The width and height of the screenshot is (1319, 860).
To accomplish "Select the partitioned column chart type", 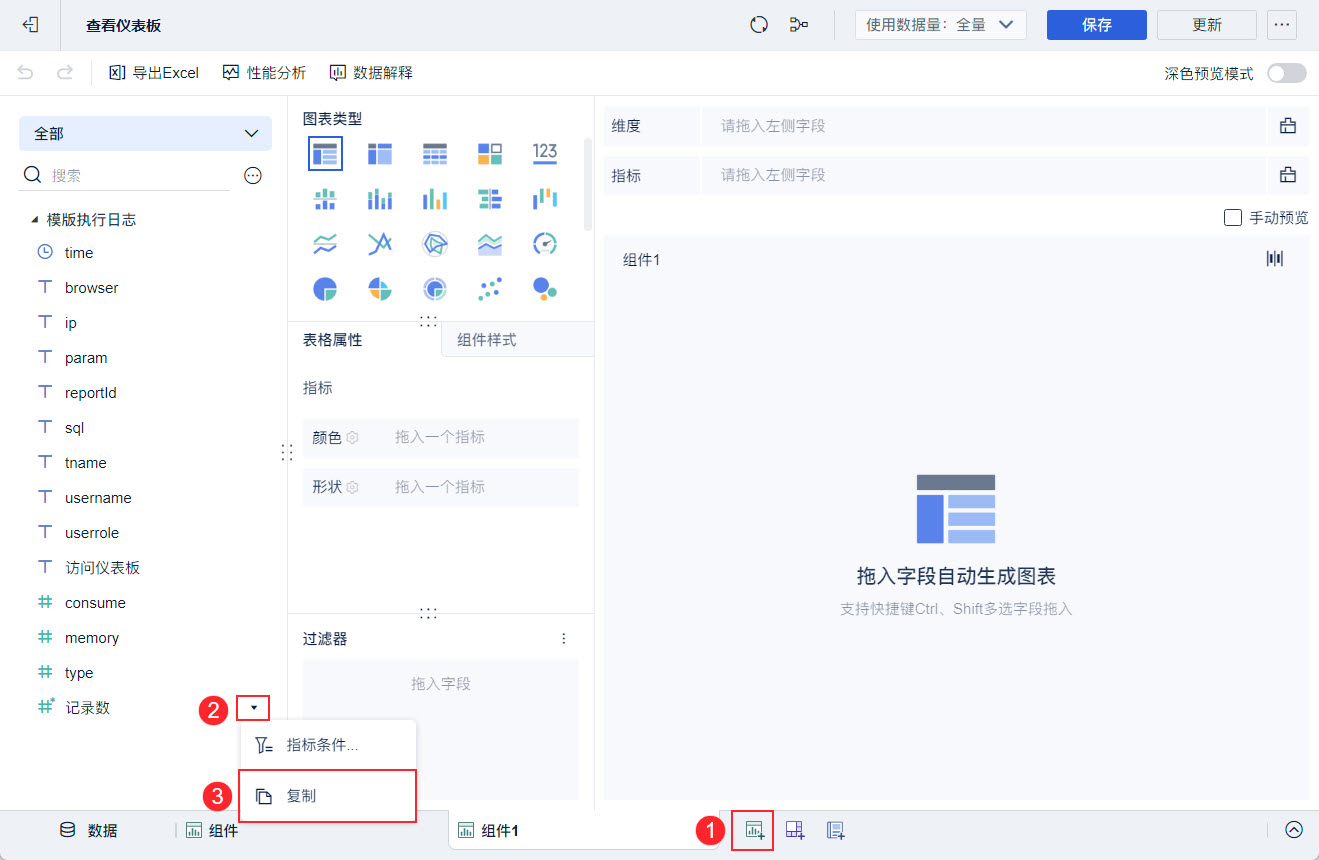I will (325, 199).
